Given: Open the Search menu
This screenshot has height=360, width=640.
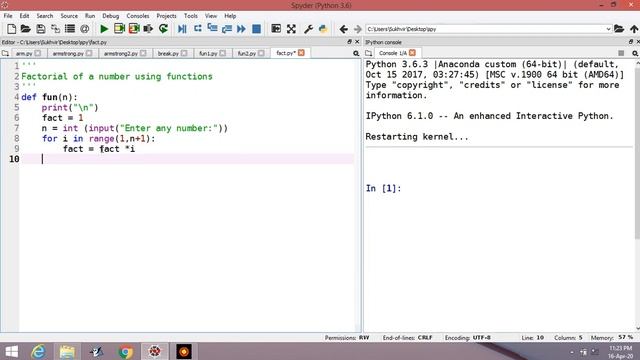Looking at the screenshot, I should 45,16.
